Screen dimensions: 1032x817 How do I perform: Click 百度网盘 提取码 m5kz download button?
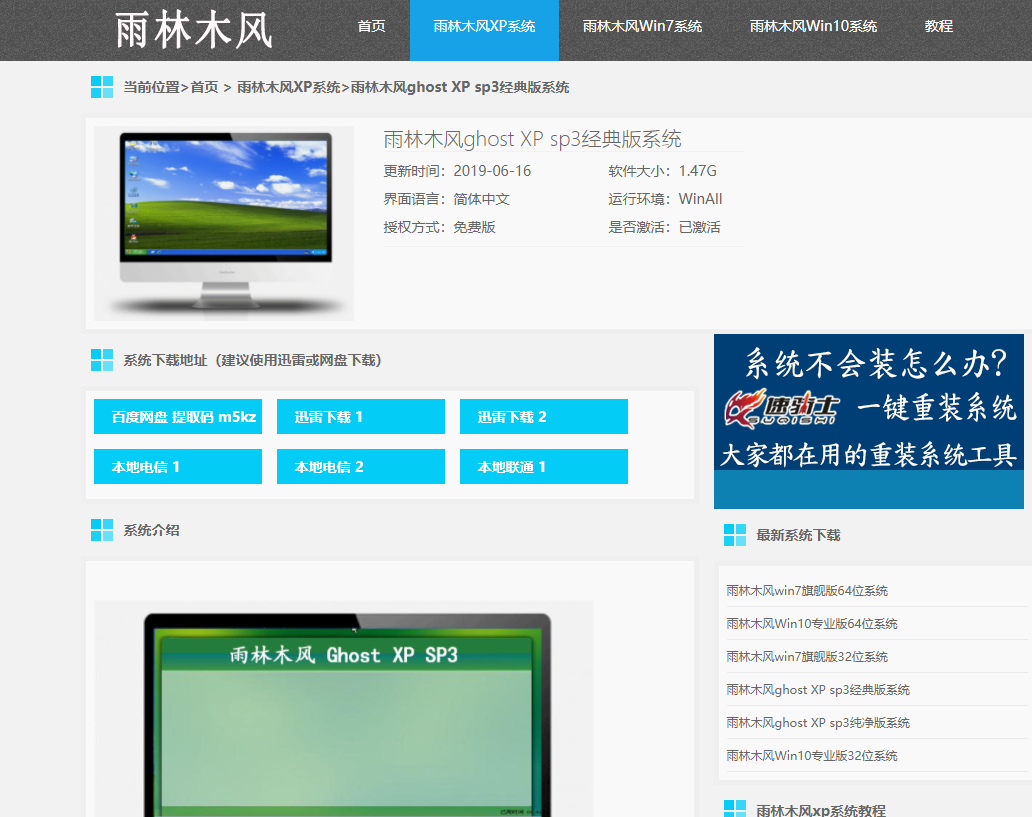[178, 417]
